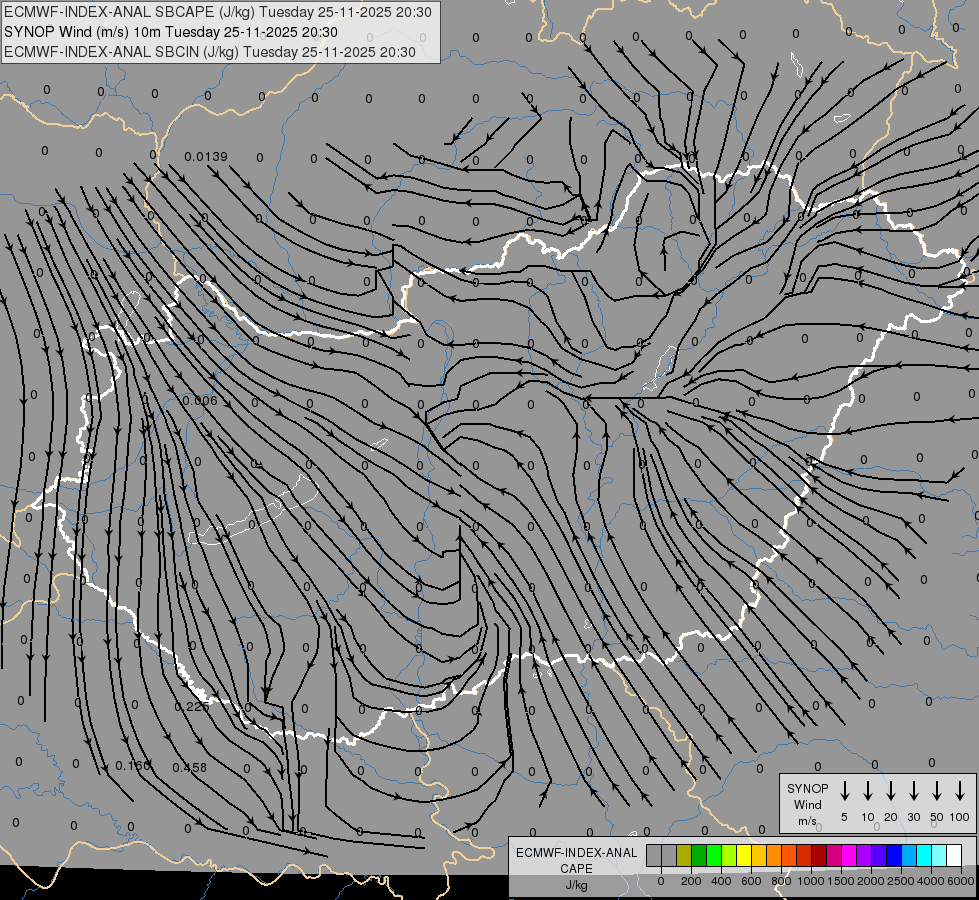Pick the bright green CAPE legend swatch
This screenshot has width=979, height=900.
point(714,855)
